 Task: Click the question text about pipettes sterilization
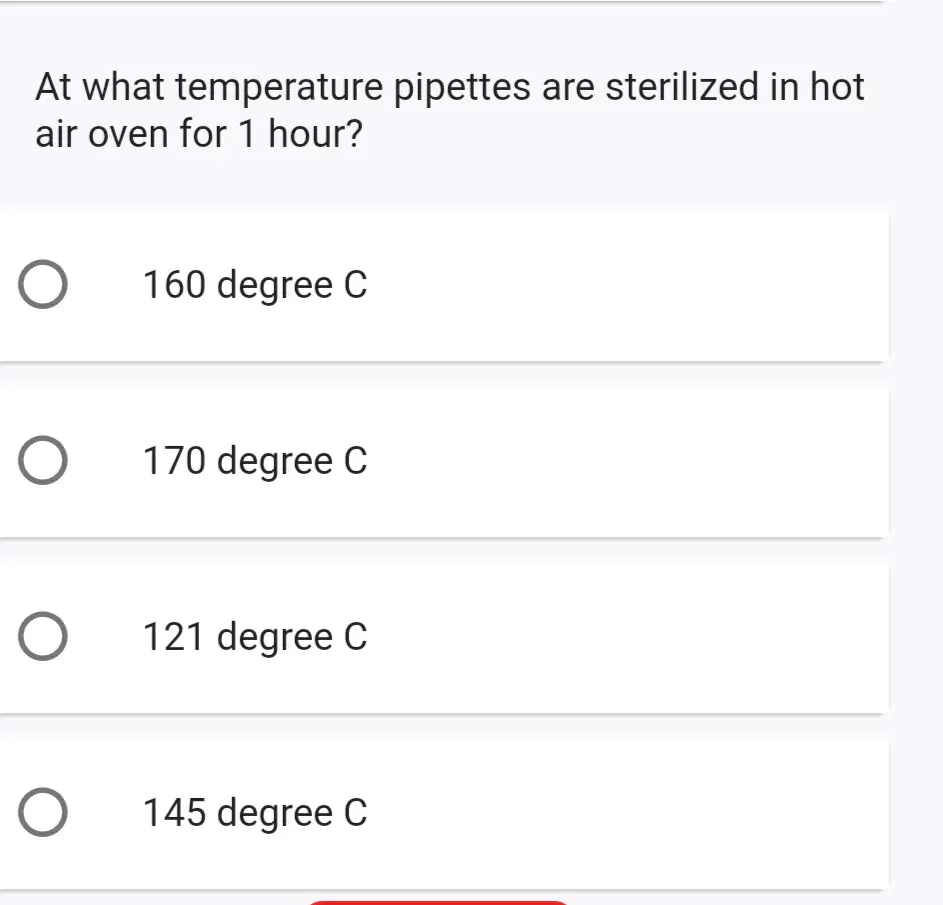coord(450,109)
